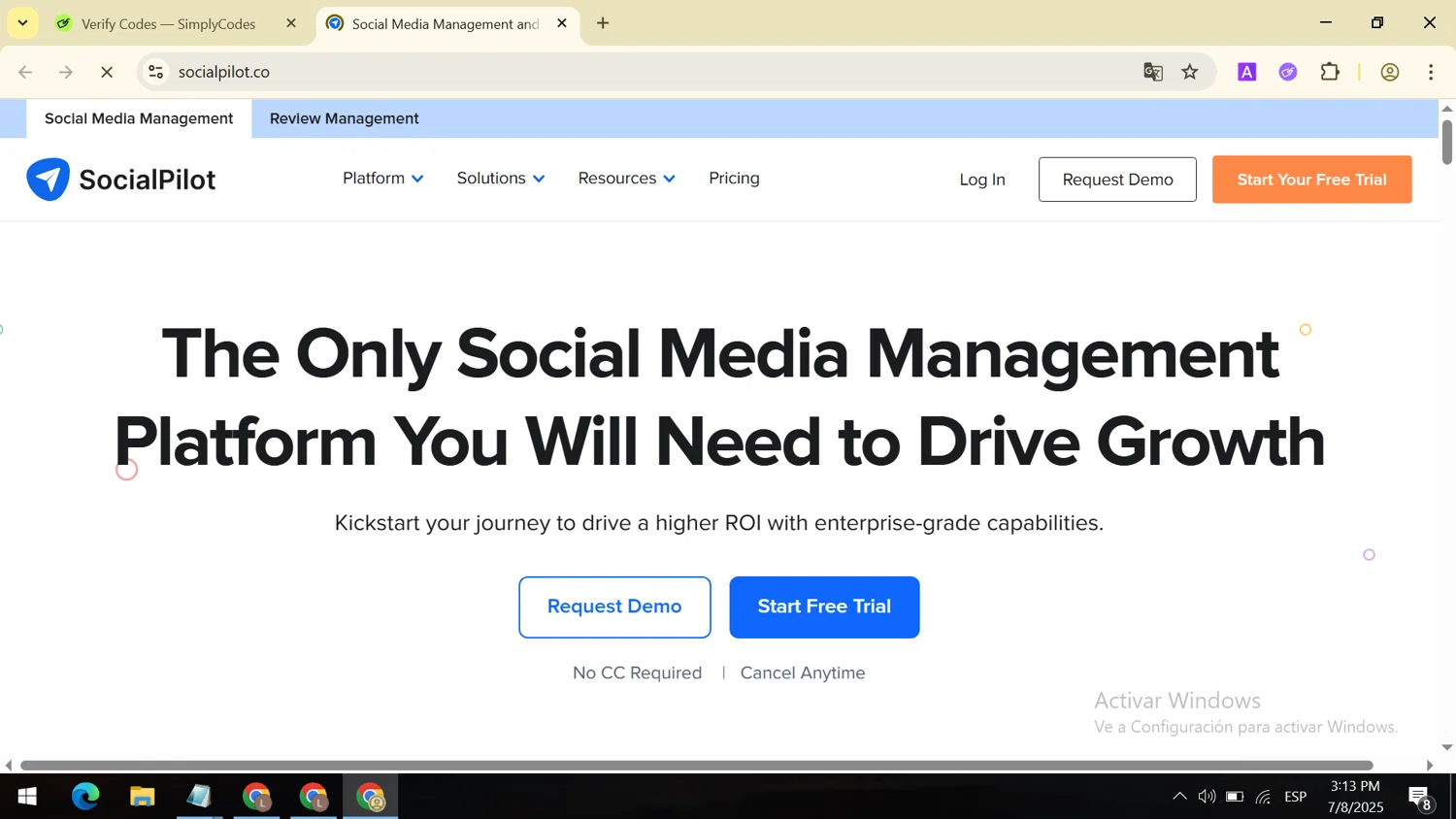The height and width of the screenshot is (819, 1456).
Task: Open the round purple extension icon
Action: [1288, 72]
